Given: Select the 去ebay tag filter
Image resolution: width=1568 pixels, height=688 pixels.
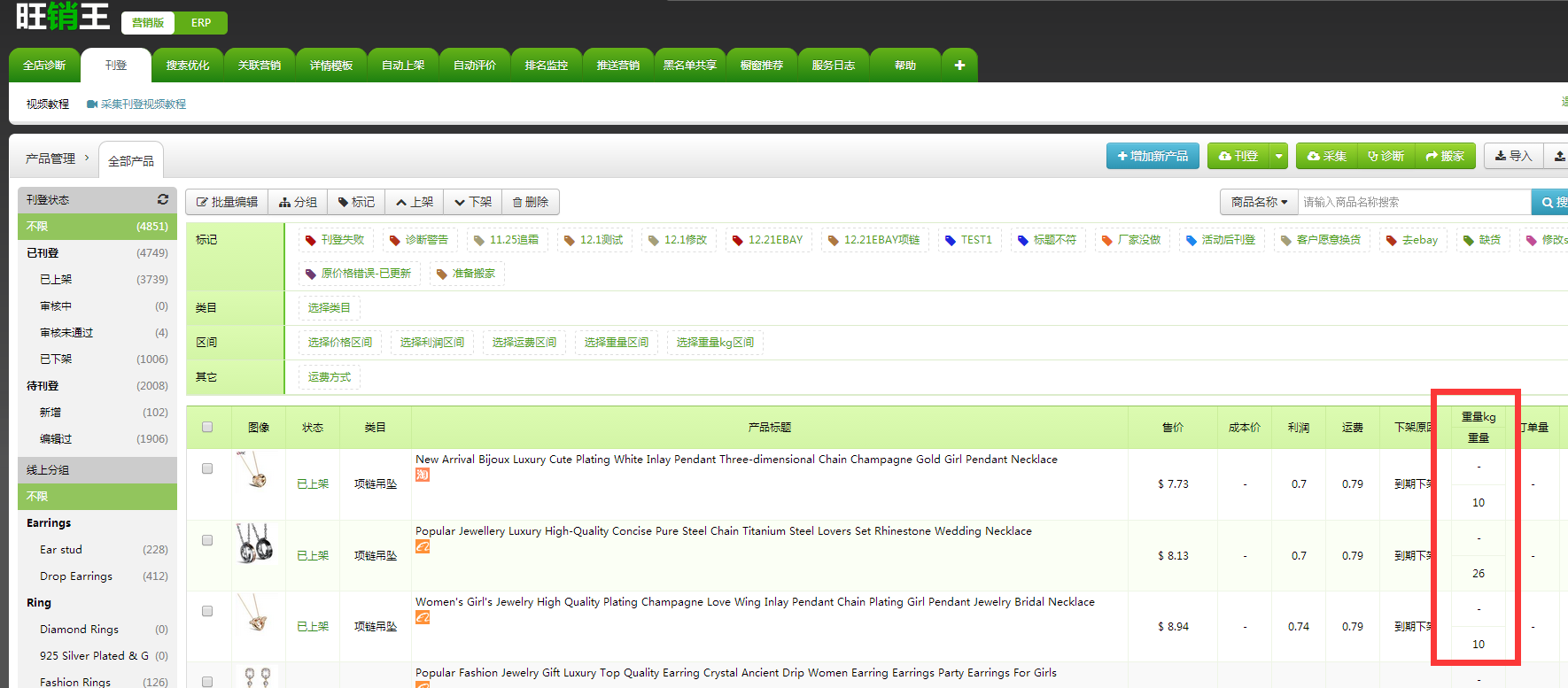Looking at the screenshot, I should tap(1413, 240).
